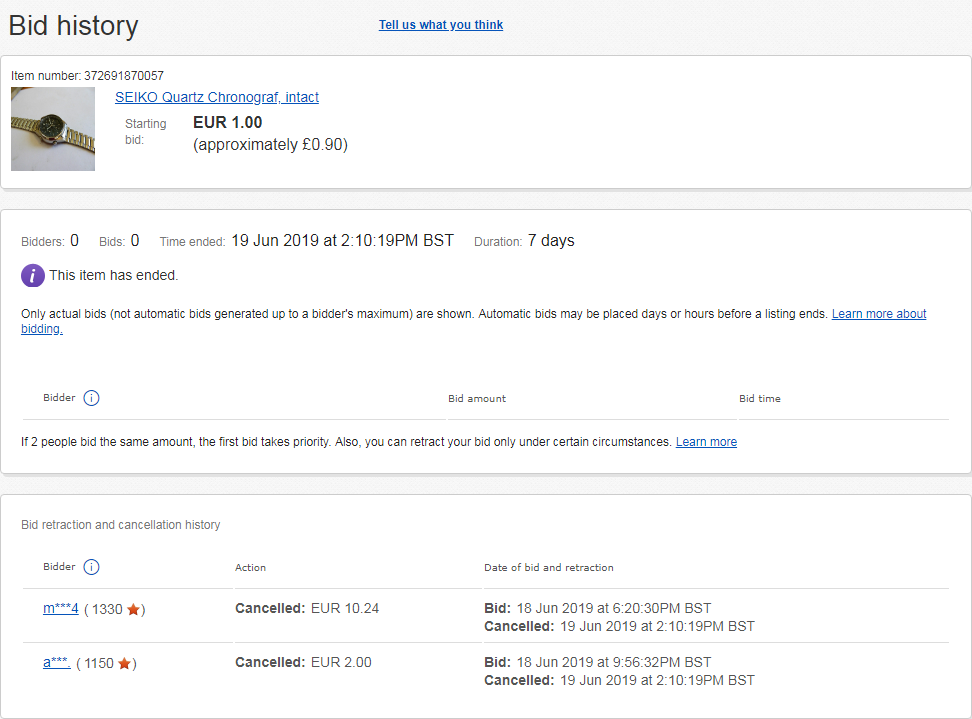Click info icon next to Bidder in bid table
Screen dimensions: 972x719
91,398
